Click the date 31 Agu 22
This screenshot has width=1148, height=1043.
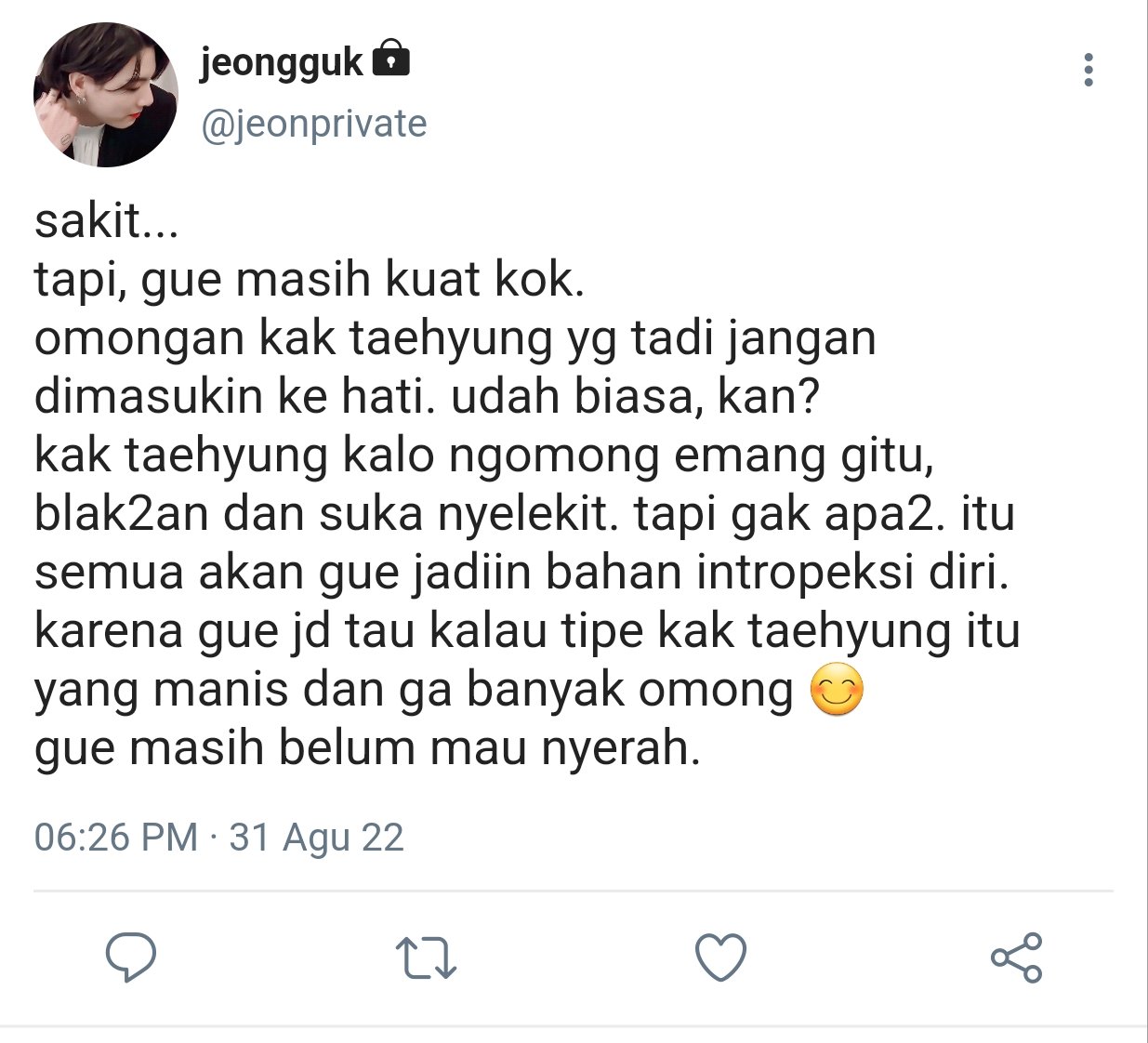[316, 838]
